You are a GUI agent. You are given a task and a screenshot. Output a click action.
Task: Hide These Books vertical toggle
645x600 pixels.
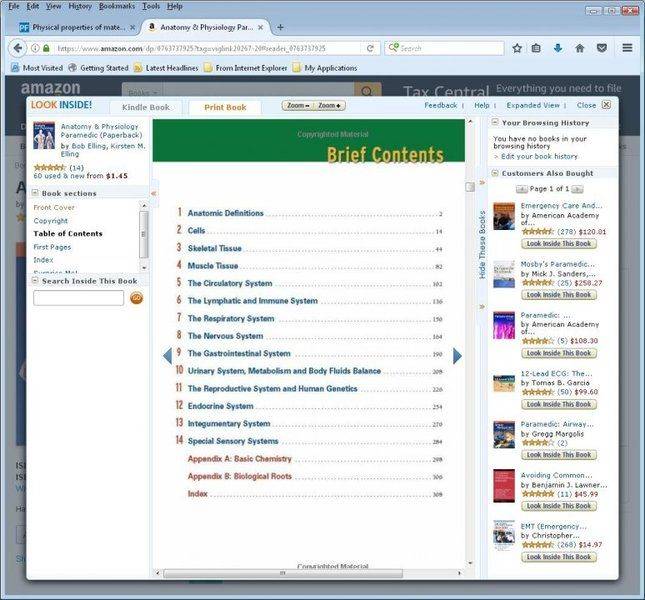(482, 245)
